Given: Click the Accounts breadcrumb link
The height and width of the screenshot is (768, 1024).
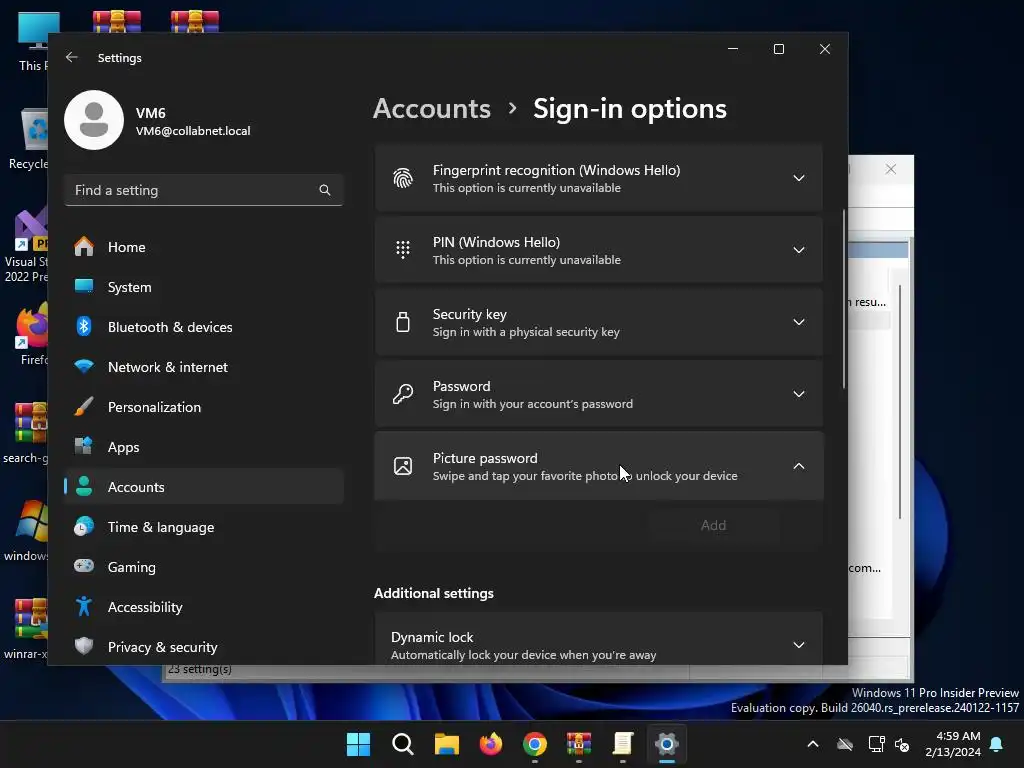Looking at the screenshot, I should 432,108.
